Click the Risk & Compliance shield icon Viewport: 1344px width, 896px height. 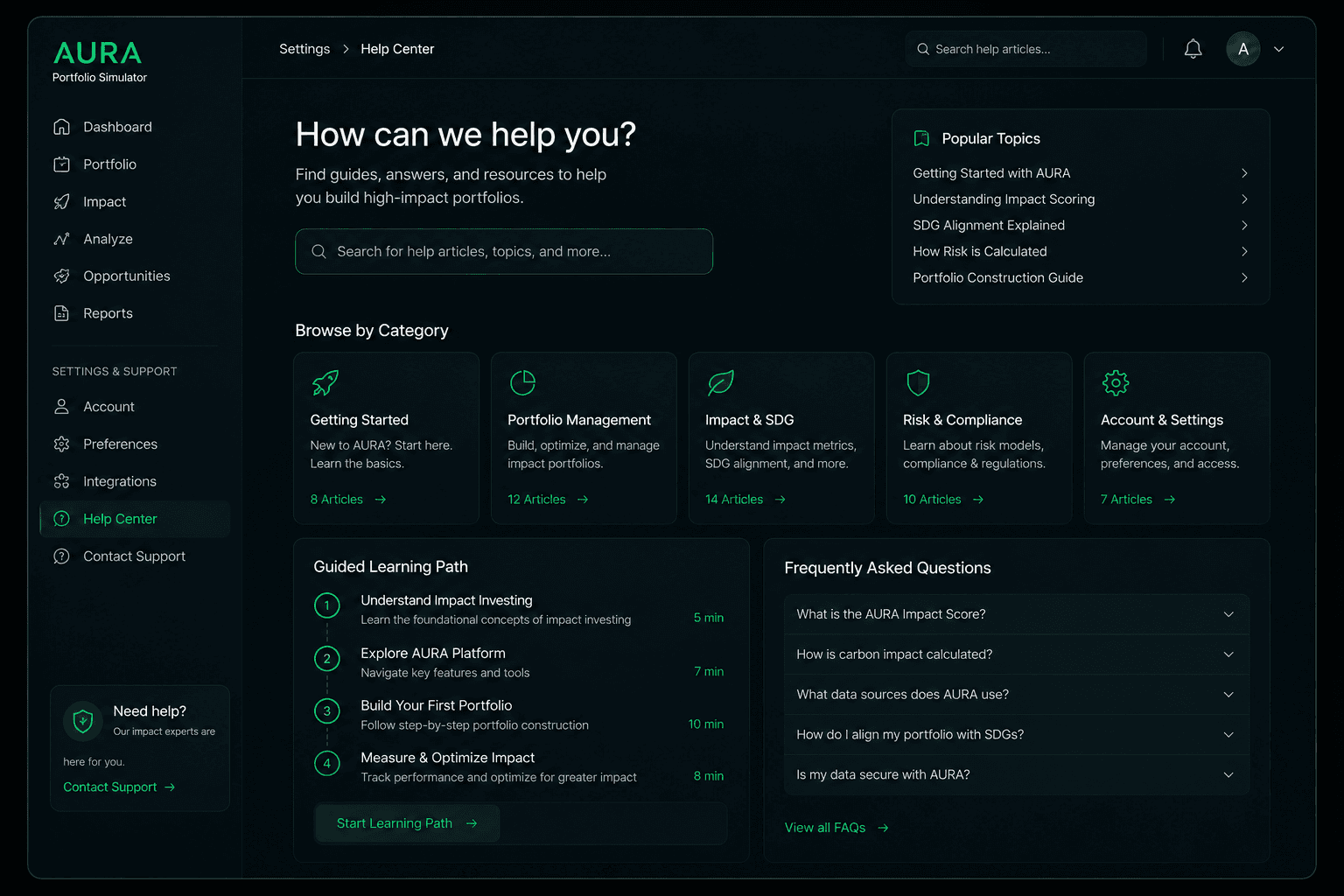click(918, 382)
